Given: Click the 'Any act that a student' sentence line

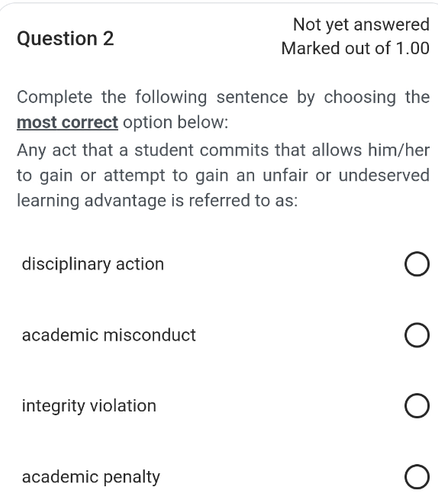Looking at the screenshot, I should [x=223, y=150].
